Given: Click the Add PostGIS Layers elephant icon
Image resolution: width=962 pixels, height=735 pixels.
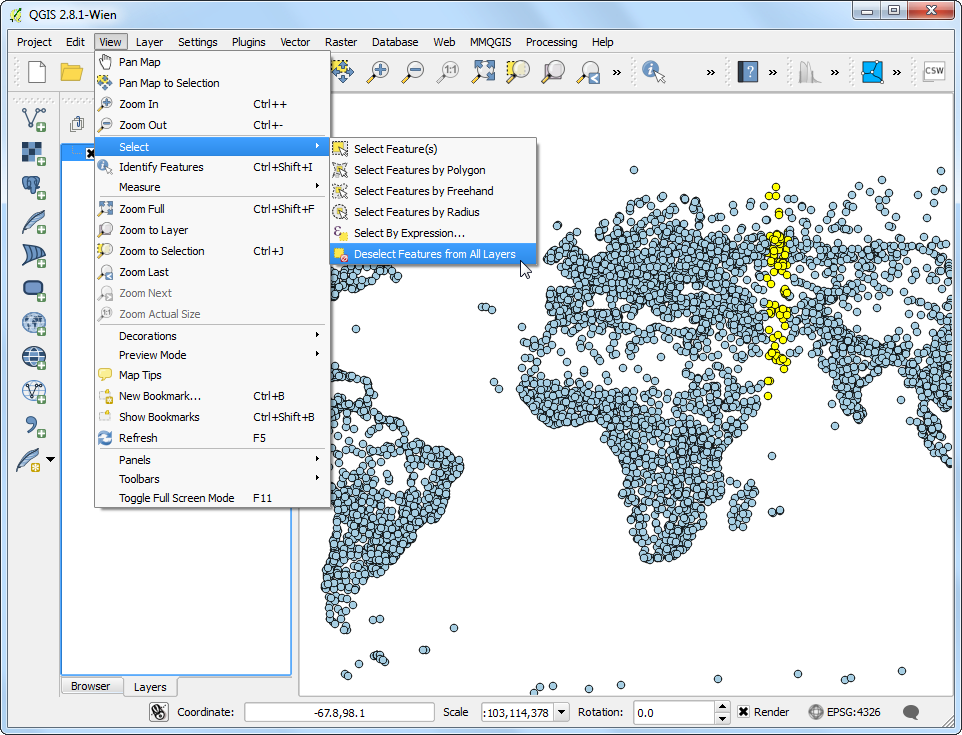Looking at the screenshot, I should [x=34, y=186].
